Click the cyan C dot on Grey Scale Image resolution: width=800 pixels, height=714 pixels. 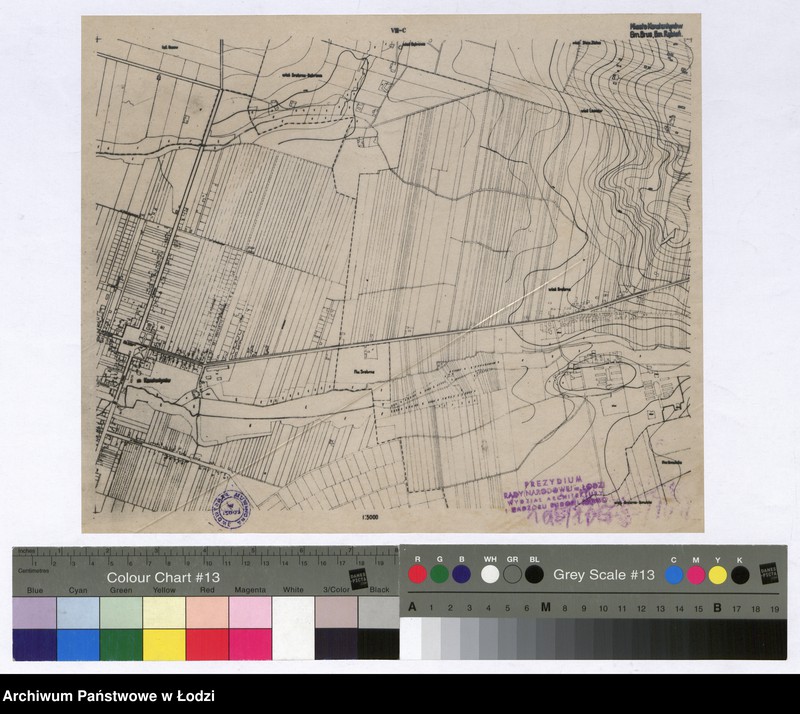[x=674, y=574]
